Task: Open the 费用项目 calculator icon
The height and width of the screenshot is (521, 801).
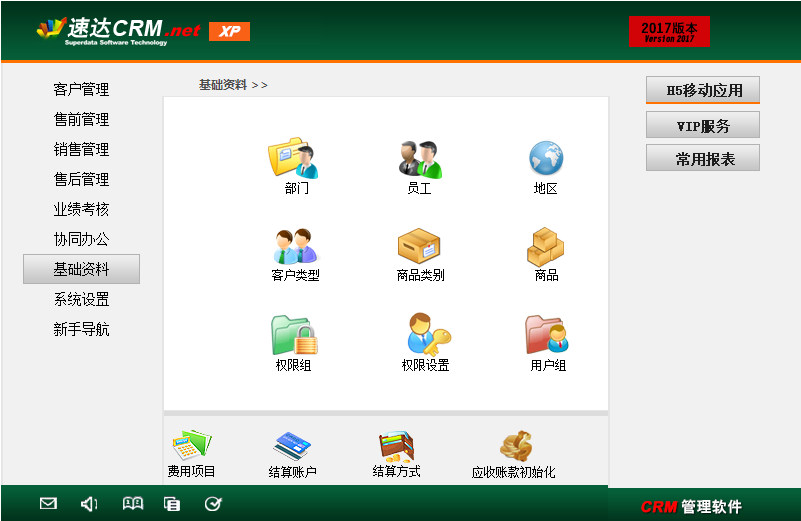Action: pyautogui.click(x=192, y=444)
